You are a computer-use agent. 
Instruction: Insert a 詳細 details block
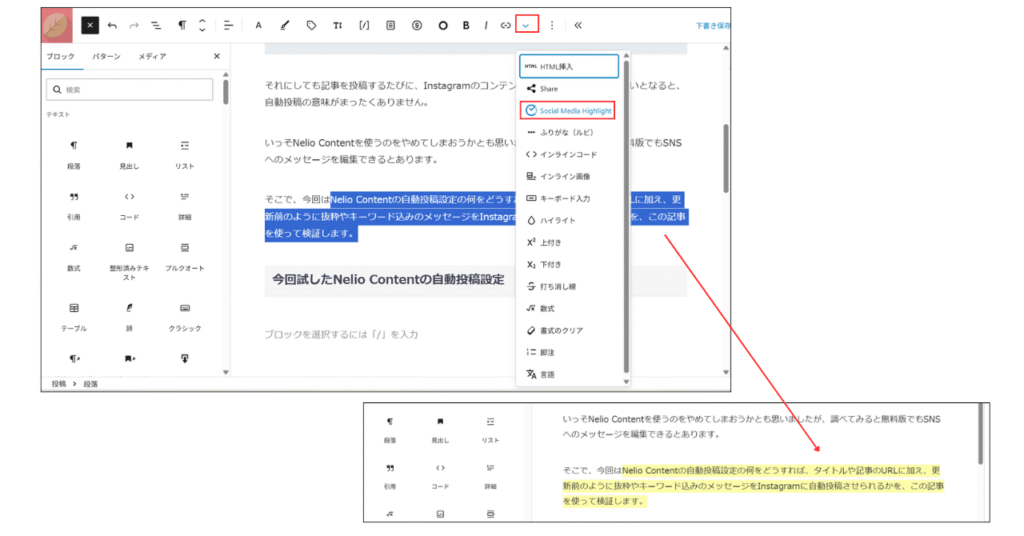coord(185,206)
